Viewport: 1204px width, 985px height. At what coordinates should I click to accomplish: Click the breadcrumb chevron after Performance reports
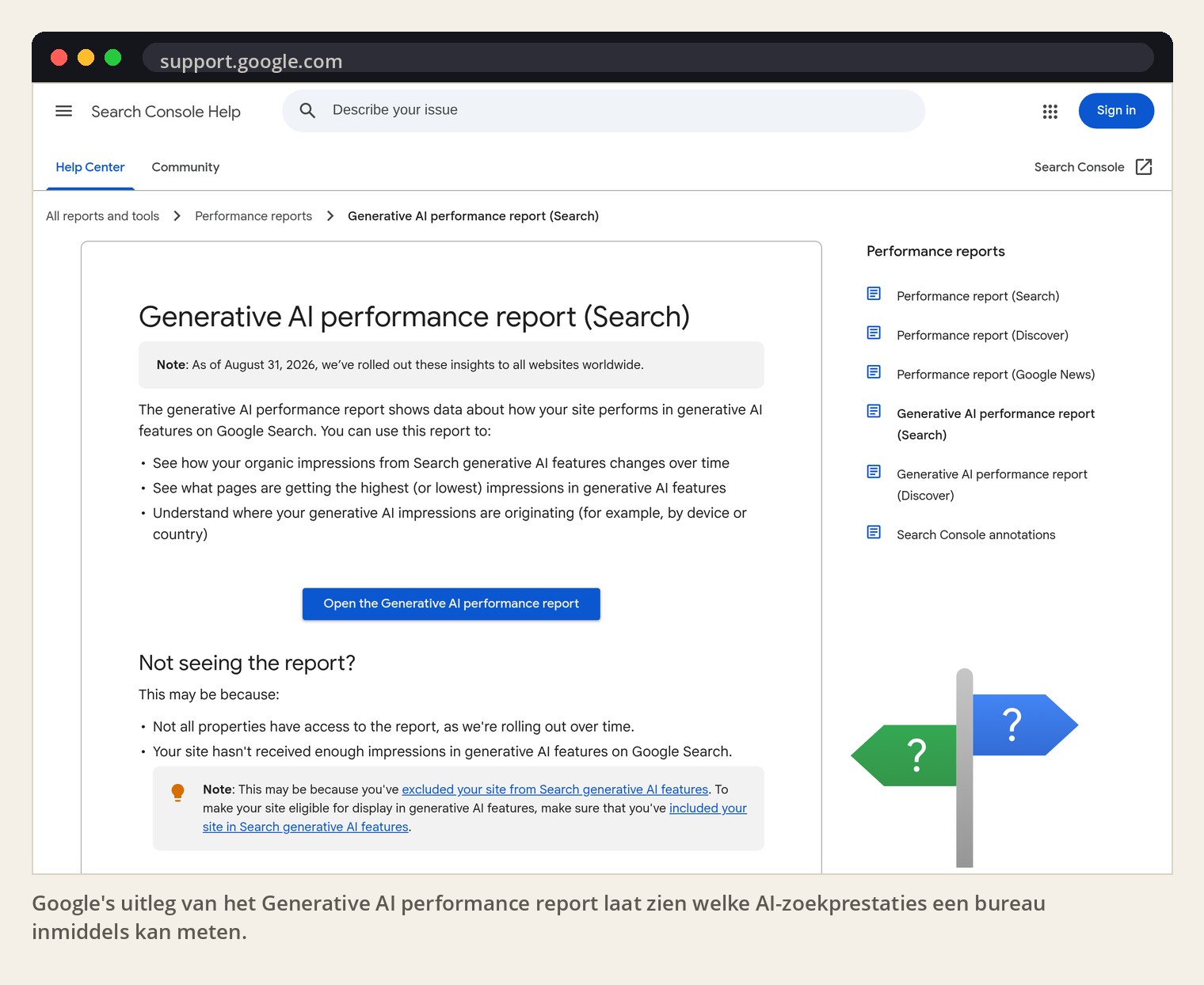[330, 216]
